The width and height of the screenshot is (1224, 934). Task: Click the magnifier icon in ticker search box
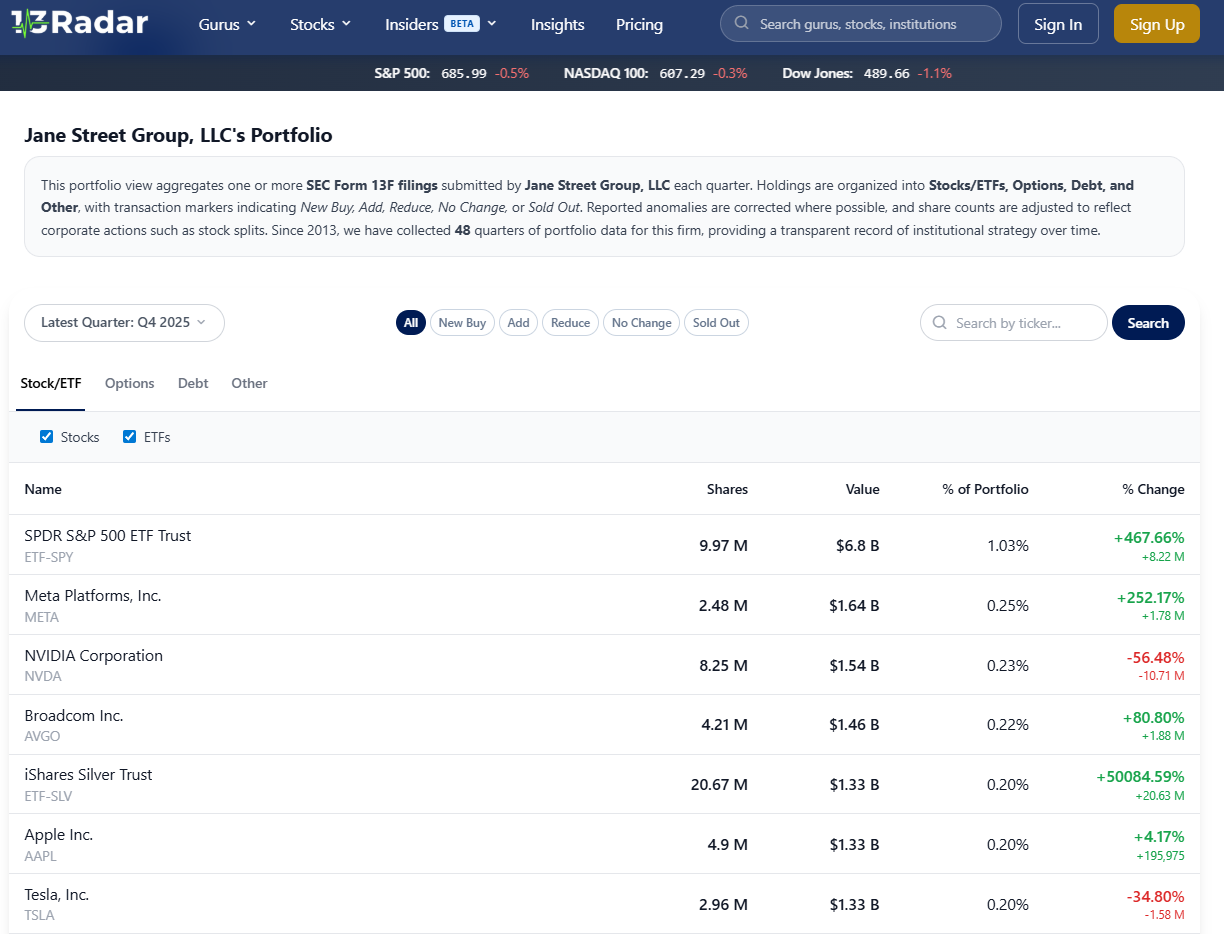tap(939, 323)
